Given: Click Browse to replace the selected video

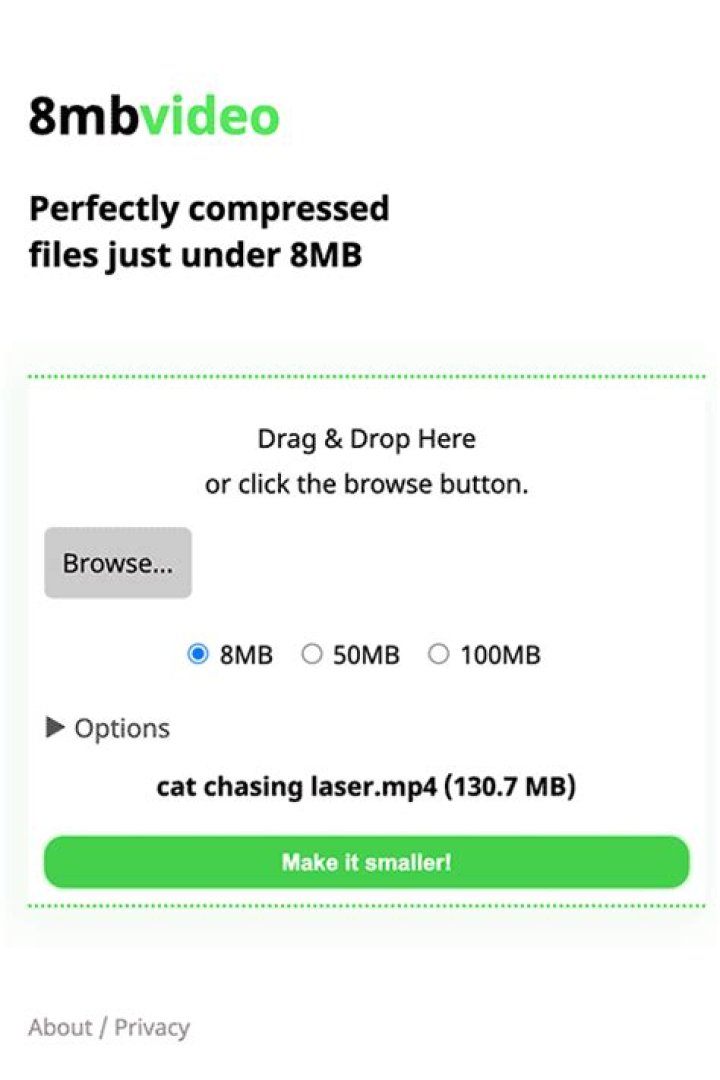Looking at the screenshot, I should [117, 562].
